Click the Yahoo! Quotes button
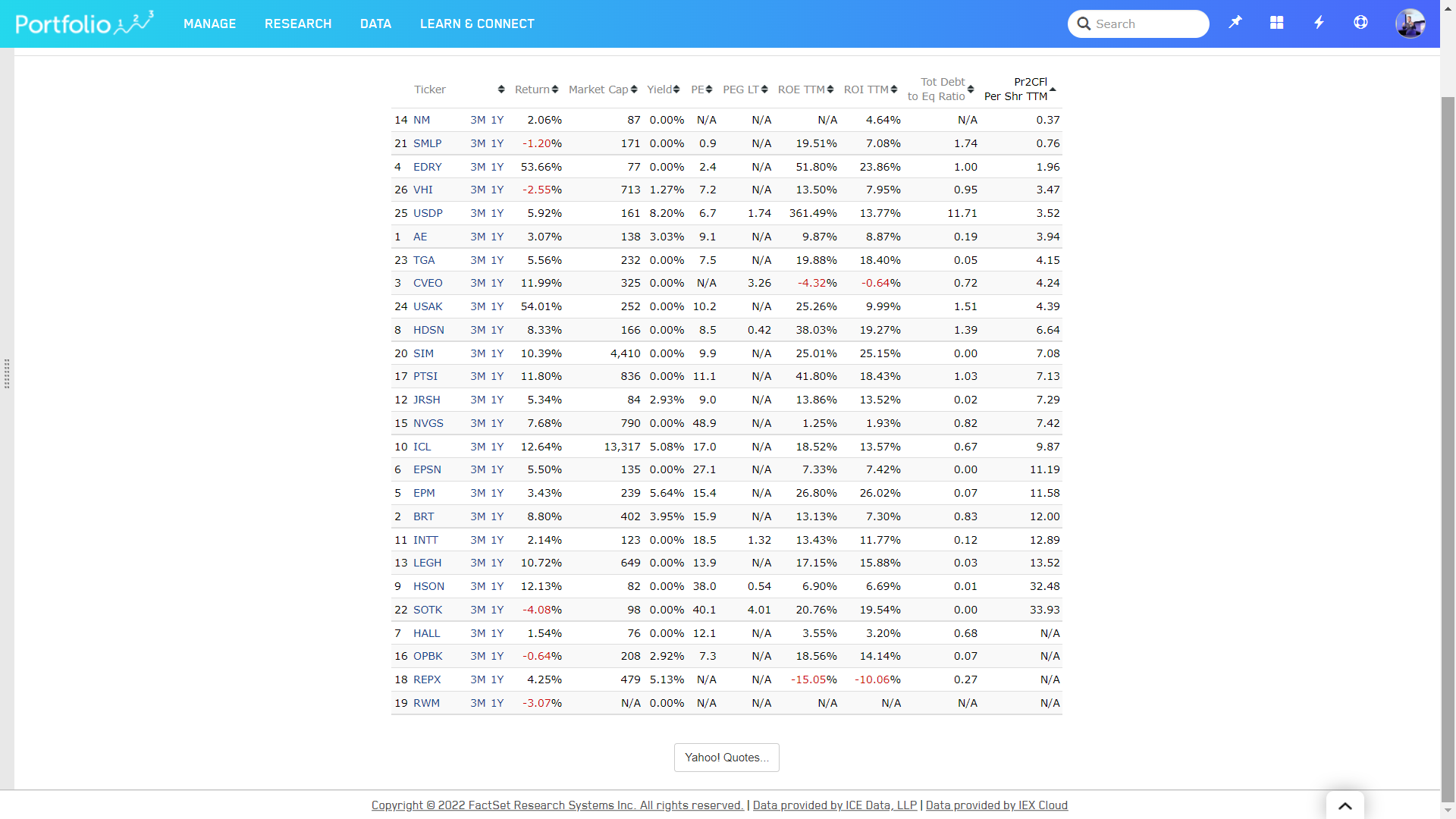Image resolution: width=1456 pixels, height=819 pixels. click(x=726, y=758)
